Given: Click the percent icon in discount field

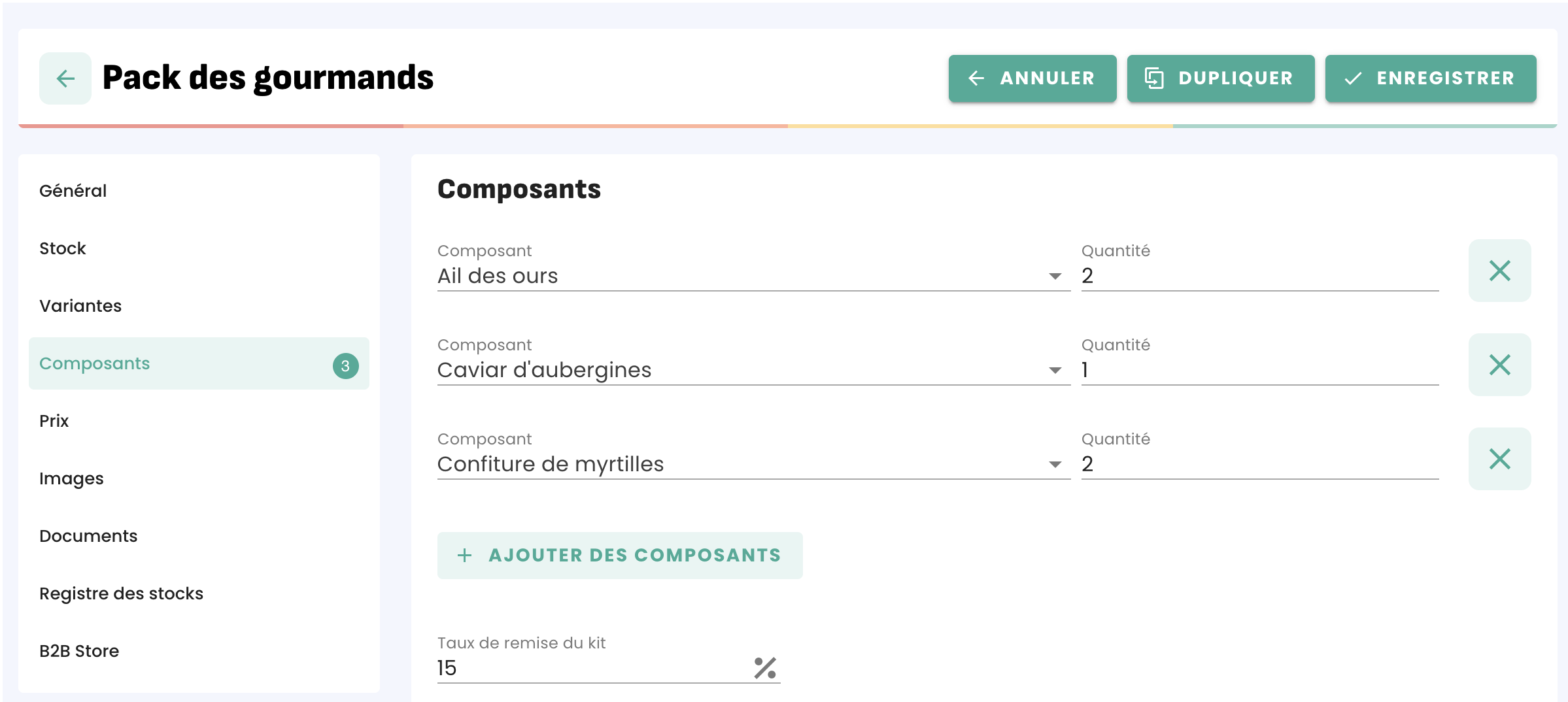Looking at the screenshot, I should coord(764,668).
